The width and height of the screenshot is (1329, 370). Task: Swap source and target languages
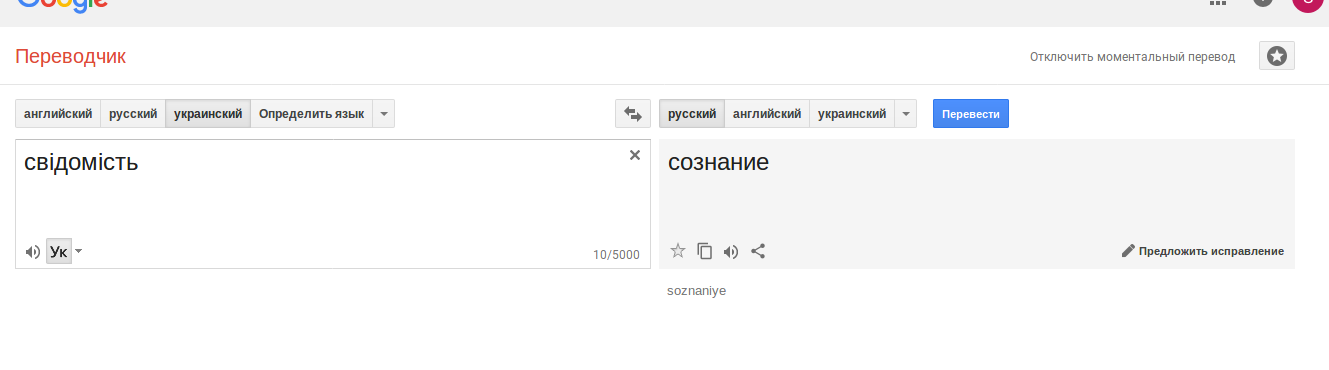[x=632, y=114]
